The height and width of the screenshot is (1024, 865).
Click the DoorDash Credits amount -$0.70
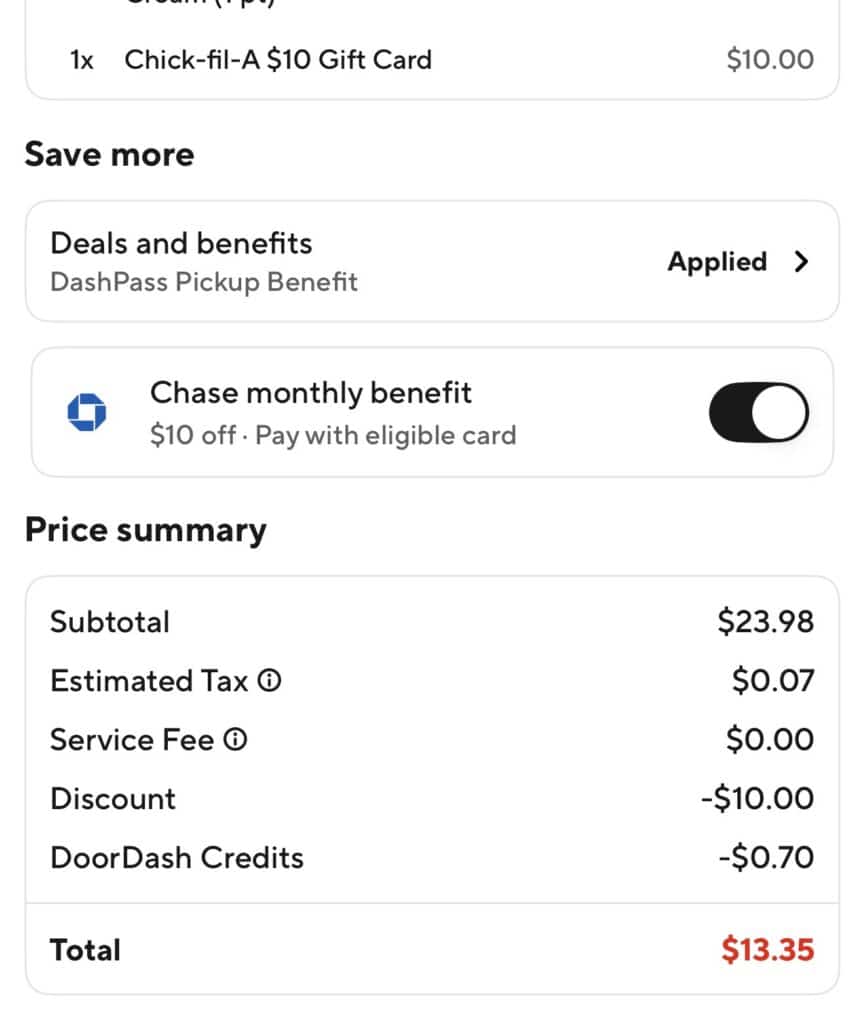[765, 858]
